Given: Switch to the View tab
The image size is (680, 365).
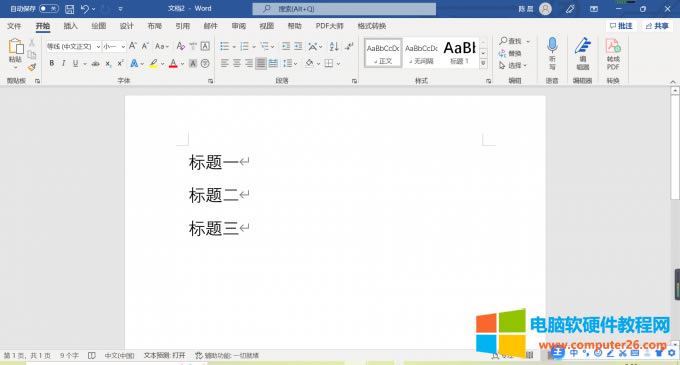Looking at the screenshot, I should (x=266, y=26).
